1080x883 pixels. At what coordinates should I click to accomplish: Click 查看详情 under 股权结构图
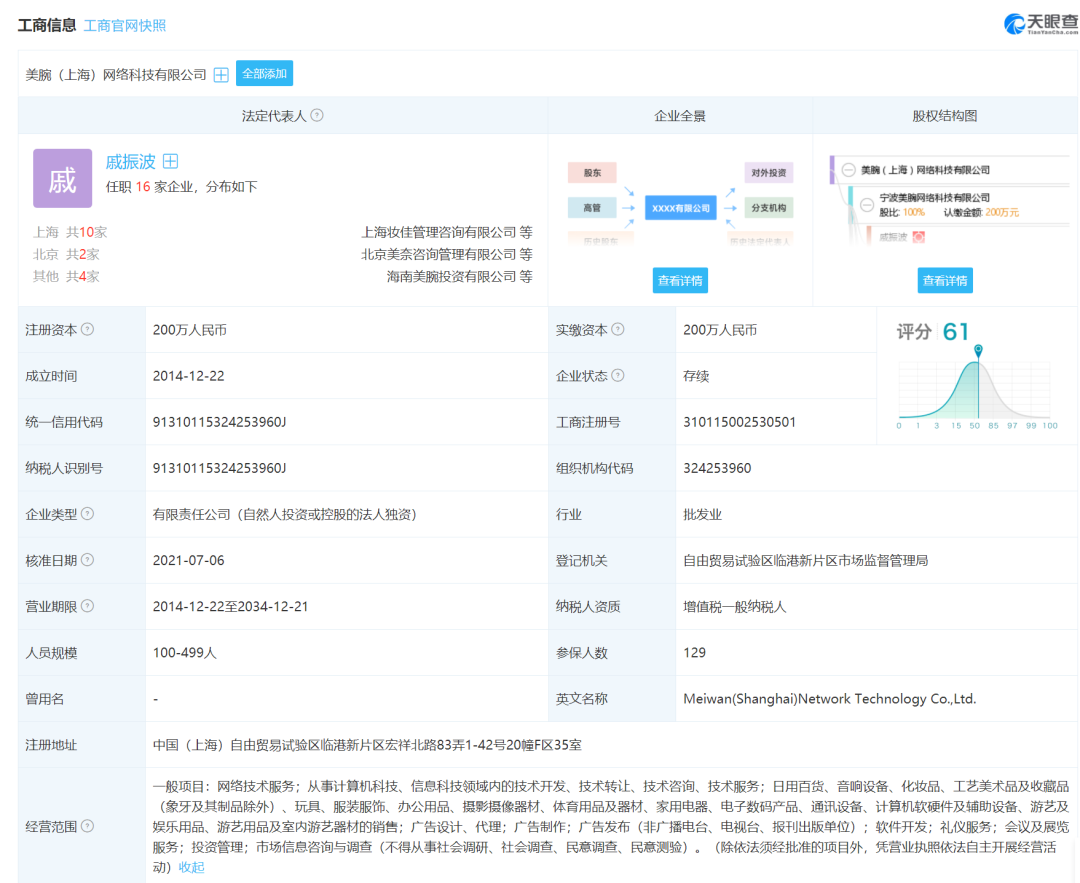945,280
